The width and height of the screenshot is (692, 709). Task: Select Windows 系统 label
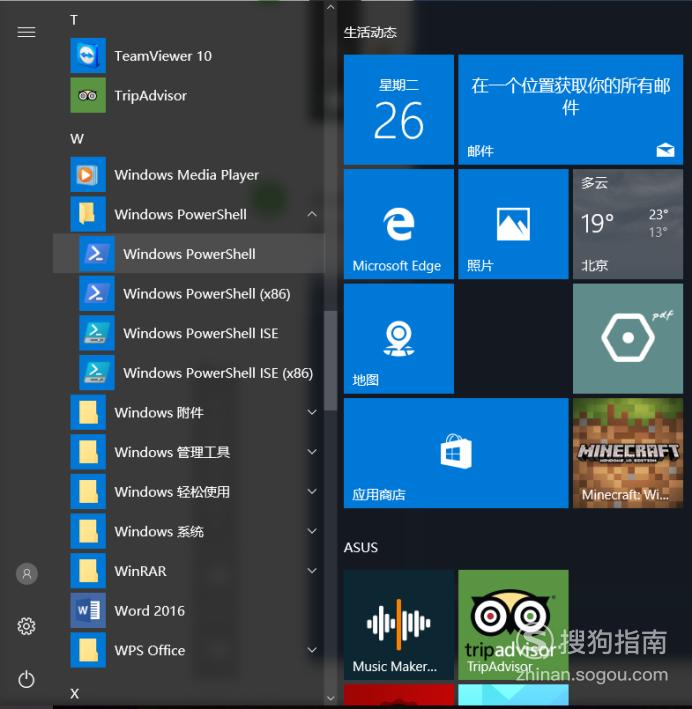pyautogui.click(x=159, y=532)
